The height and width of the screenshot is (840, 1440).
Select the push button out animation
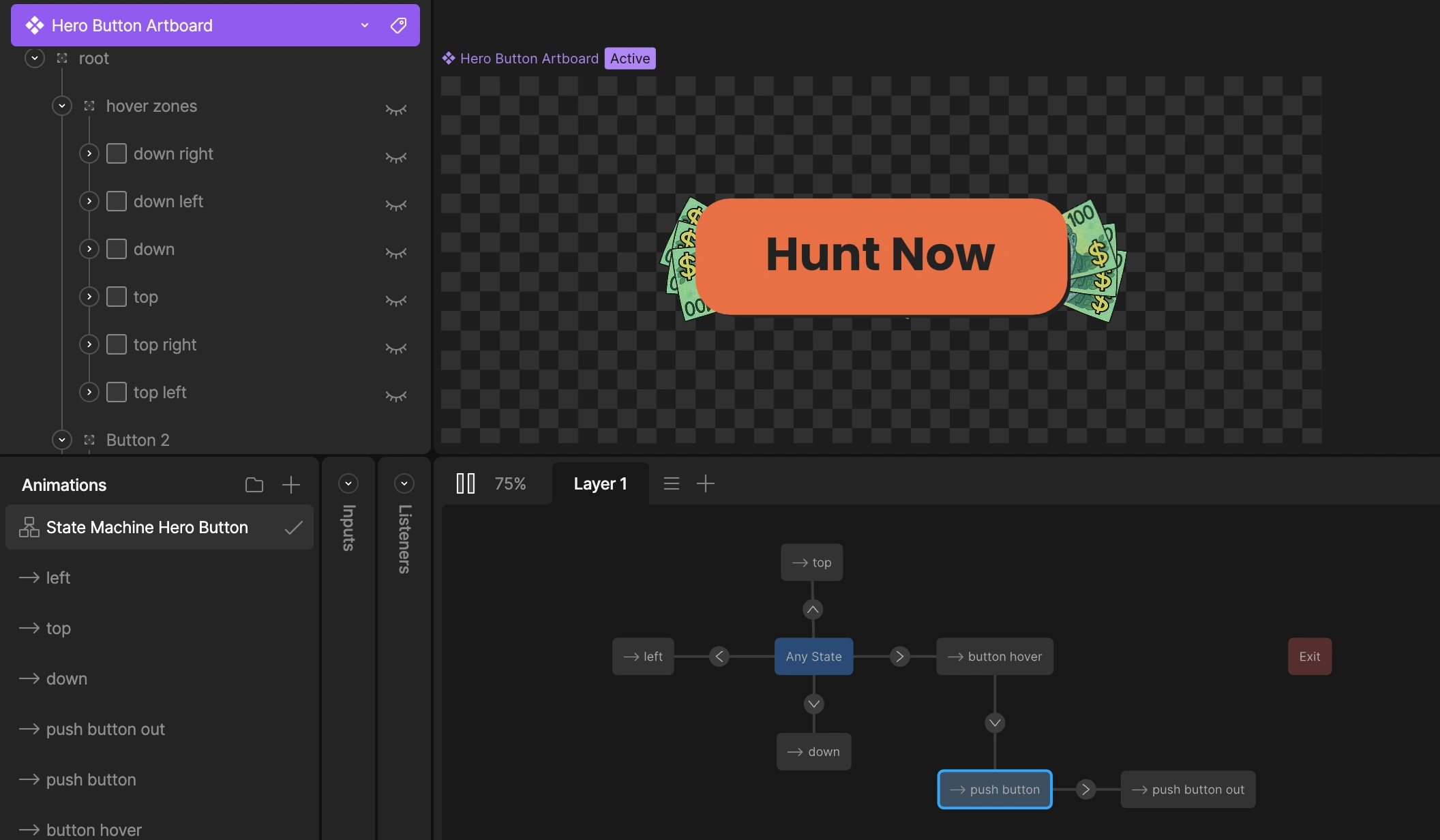106,729
